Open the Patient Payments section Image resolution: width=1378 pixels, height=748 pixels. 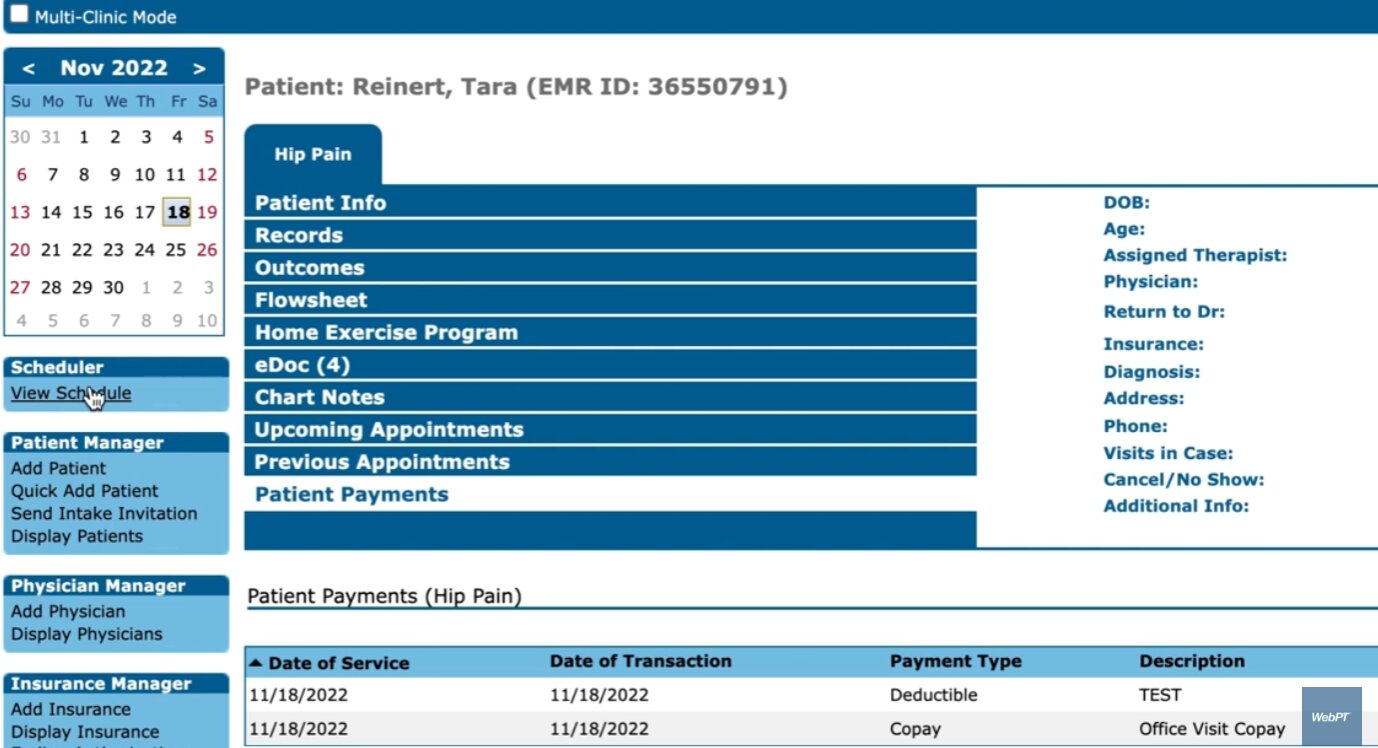pos(351,495)
